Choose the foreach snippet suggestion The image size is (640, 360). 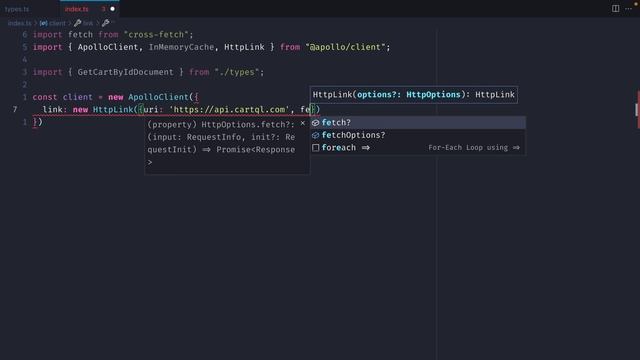coord(418,148)
